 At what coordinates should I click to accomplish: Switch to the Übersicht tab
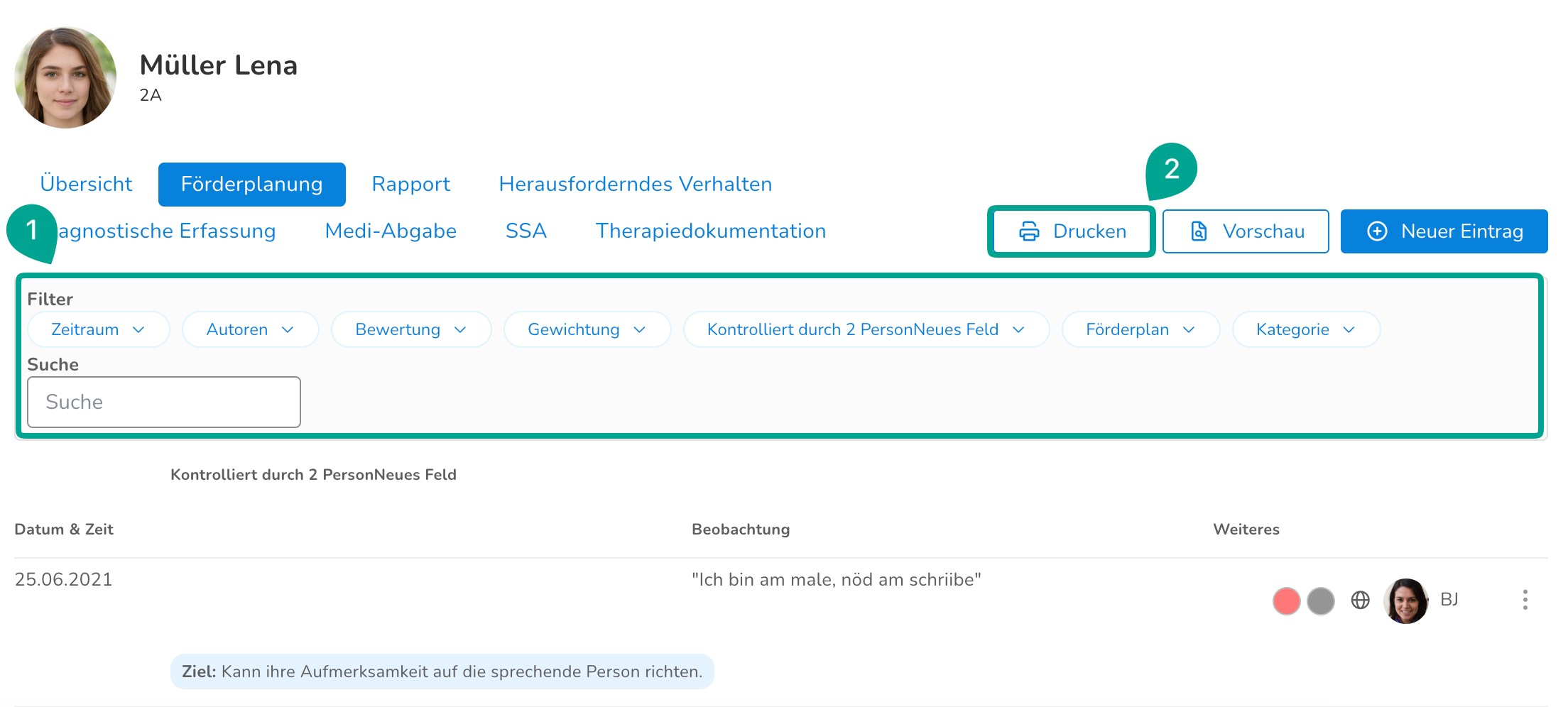tap(86, 184)
